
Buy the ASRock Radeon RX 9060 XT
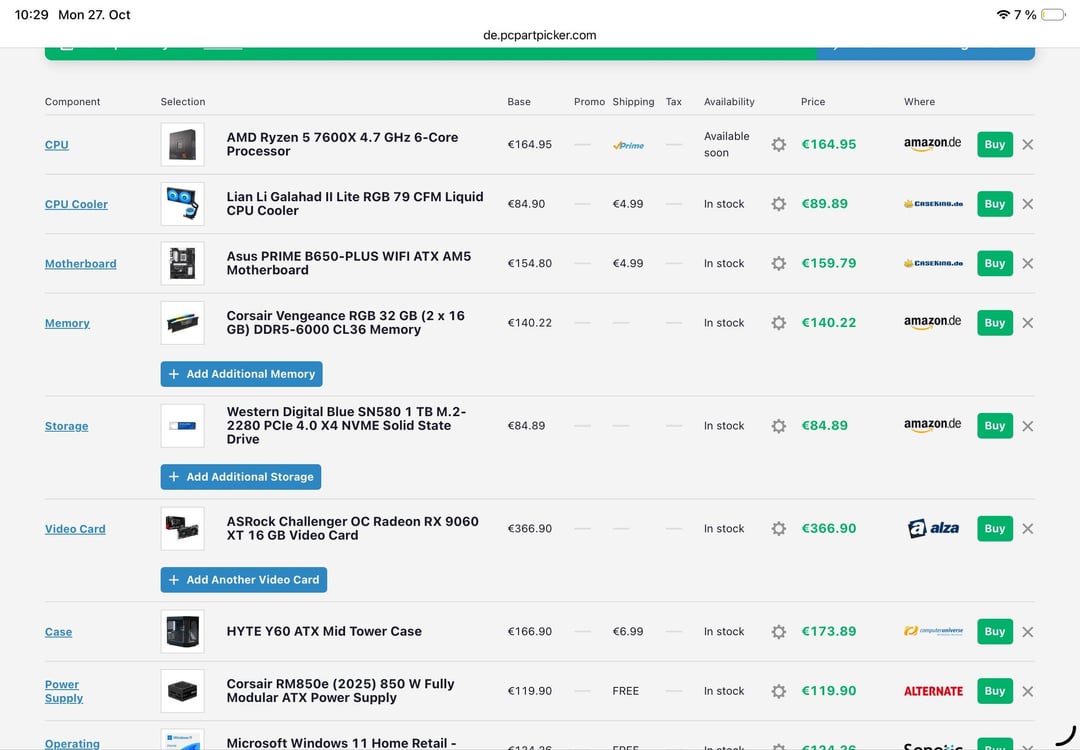(994, 529)
